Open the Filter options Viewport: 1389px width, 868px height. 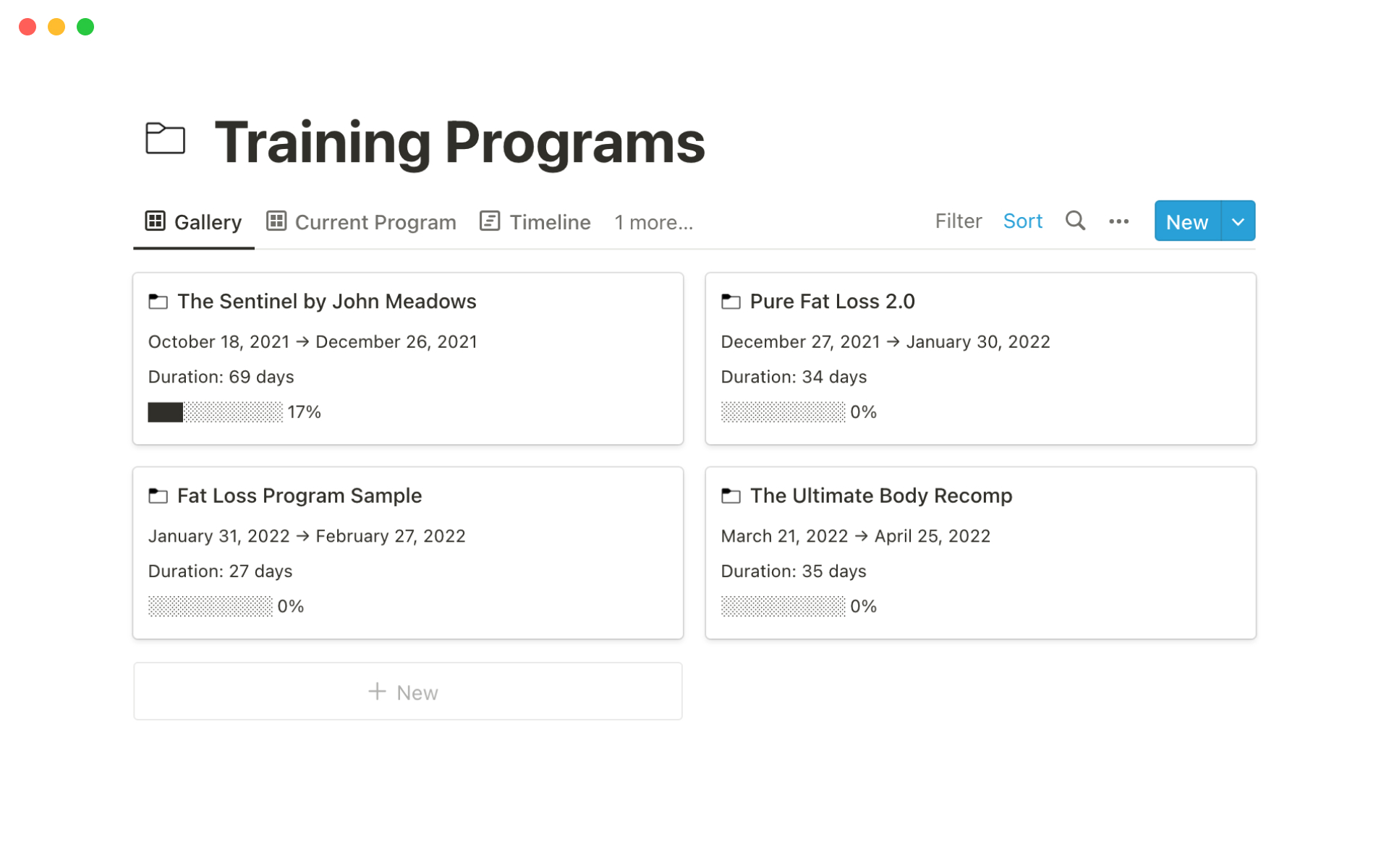958,221
